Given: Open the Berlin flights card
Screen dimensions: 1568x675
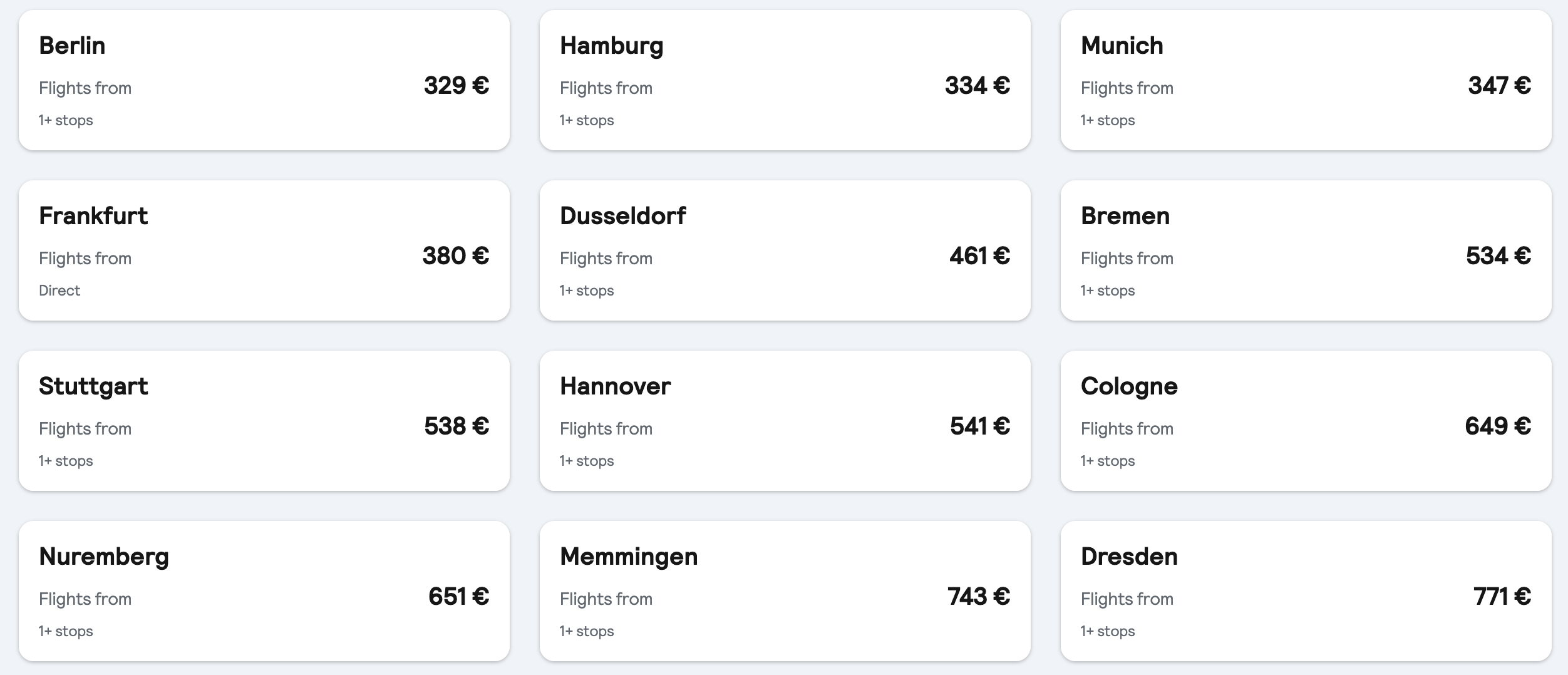Looking at the screenshot, I should (x=264, y=80).
